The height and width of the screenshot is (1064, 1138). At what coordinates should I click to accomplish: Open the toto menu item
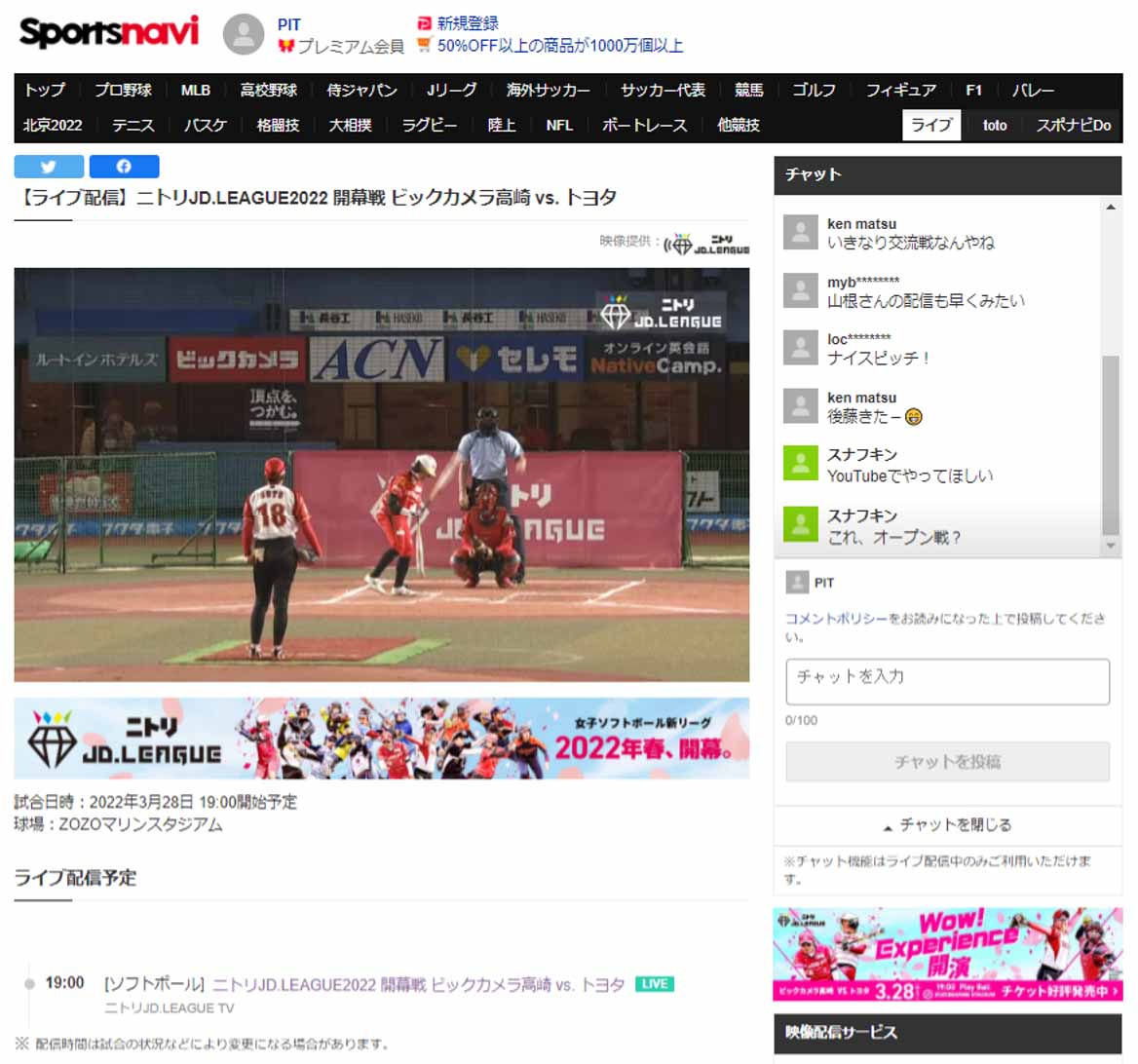point(995,125)
